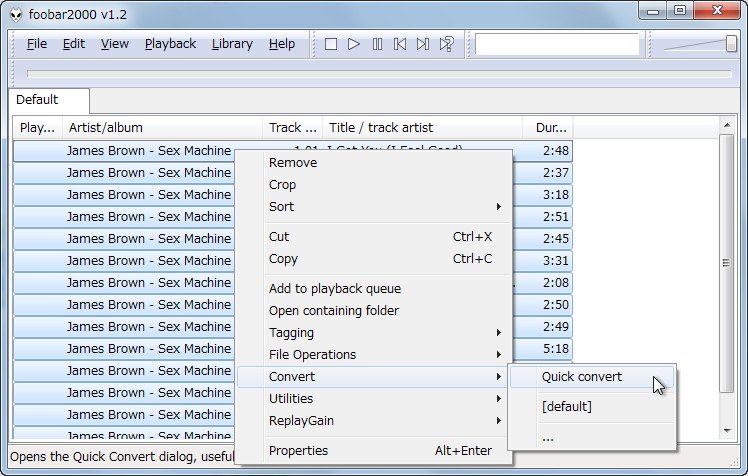
Task: Click Open containing folder
Action: point(374,310)
